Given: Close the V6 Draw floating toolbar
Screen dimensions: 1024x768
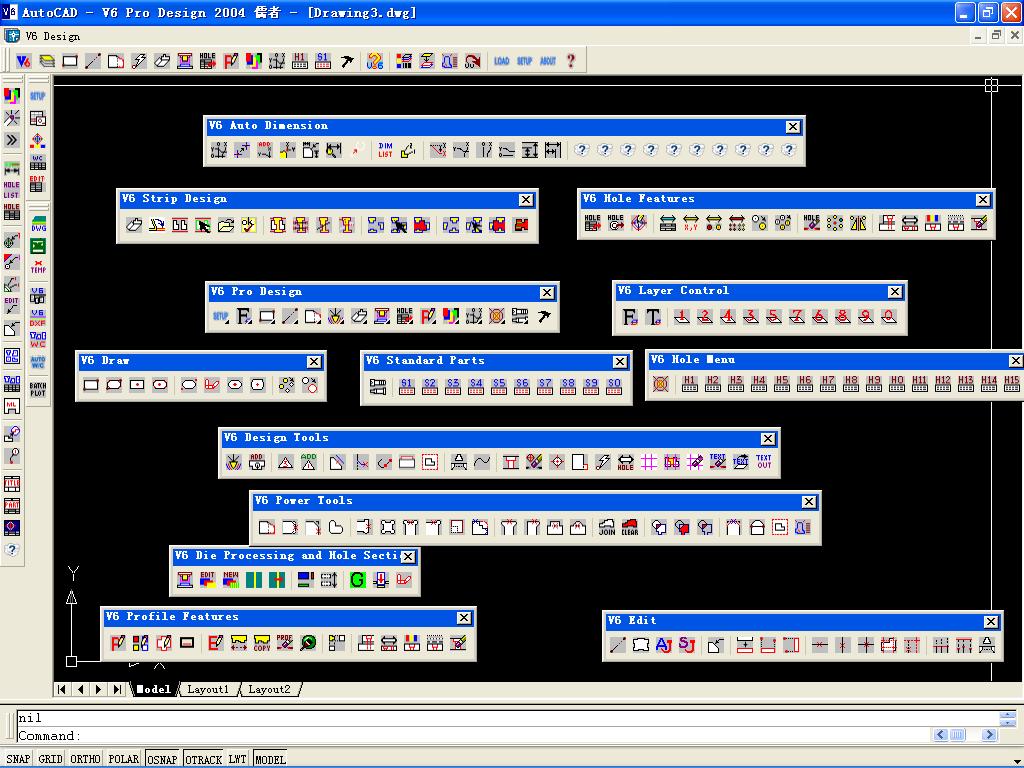Looking at the screenshot, I should tap(314, 362).
